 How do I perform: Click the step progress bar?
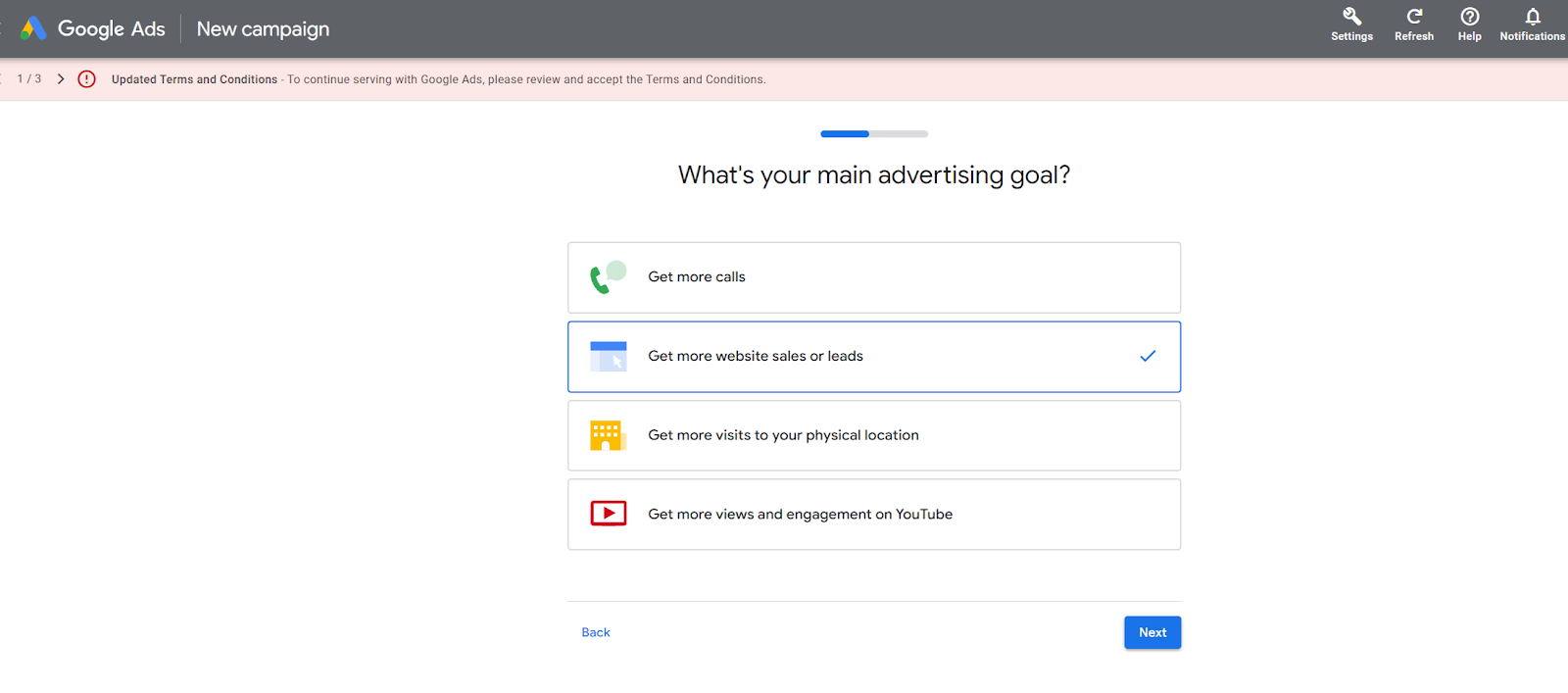tap(873, 133)
